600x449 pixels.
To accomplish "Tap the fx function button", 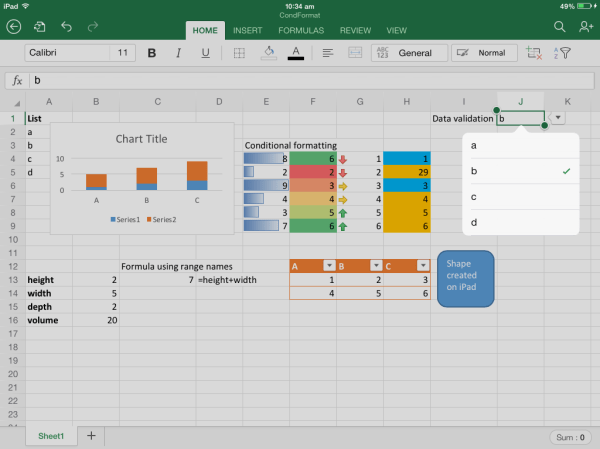I will click(x=17, y=80).
